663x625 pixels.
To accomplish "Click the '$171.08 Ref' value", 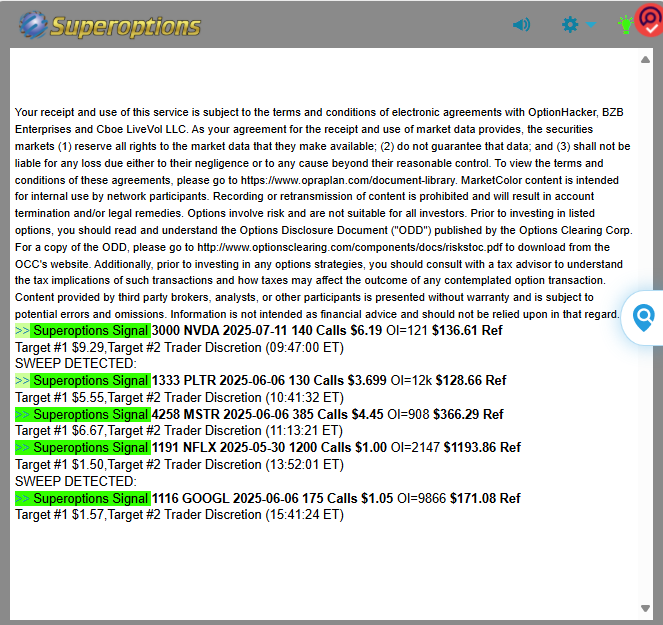I will point(485,498).
